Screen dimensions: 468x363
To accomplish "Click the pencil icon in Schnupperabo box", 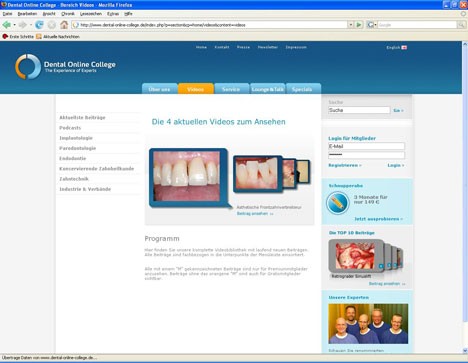I will click(x=337, y=203).
